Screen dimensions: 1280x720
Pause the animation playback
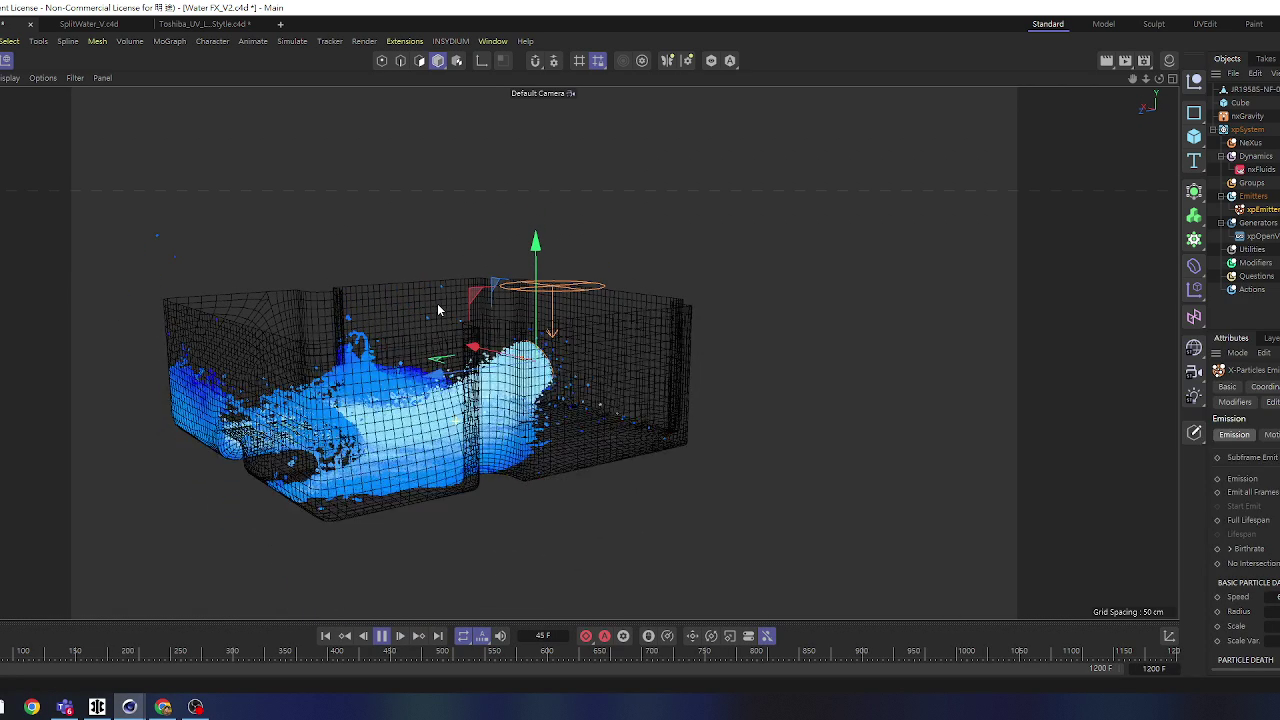(381, 636)
